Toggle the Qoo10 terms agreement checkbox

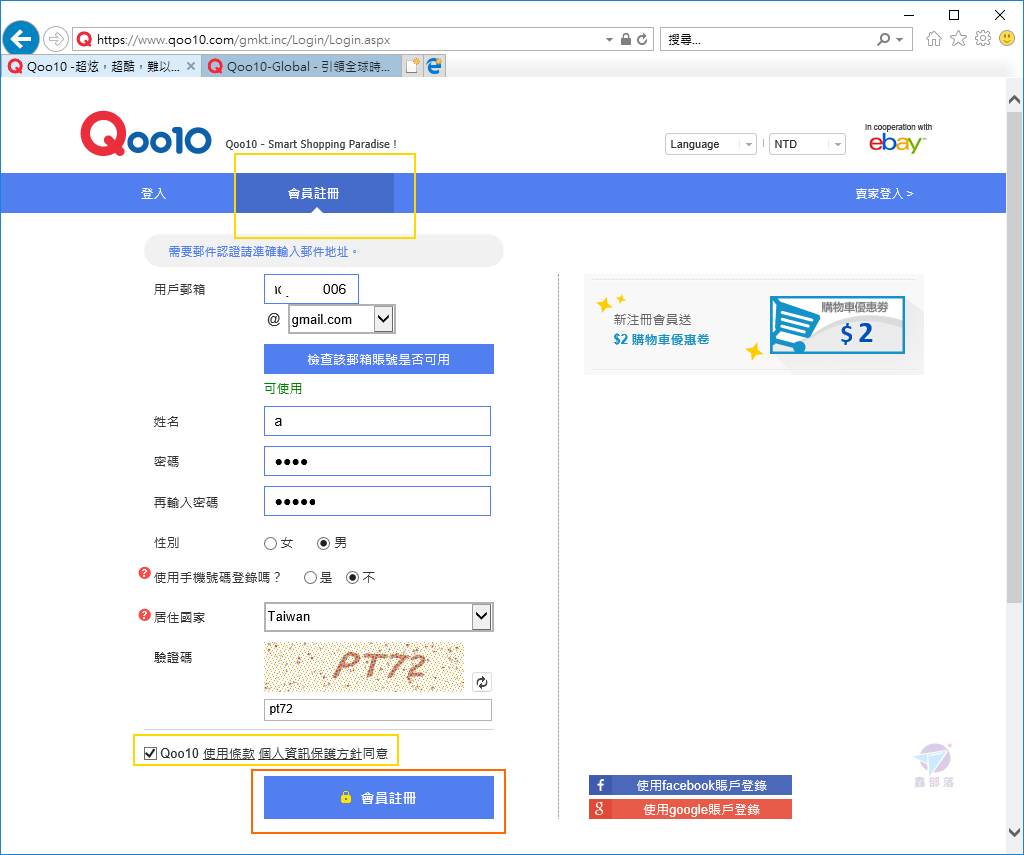click(150, 753)
